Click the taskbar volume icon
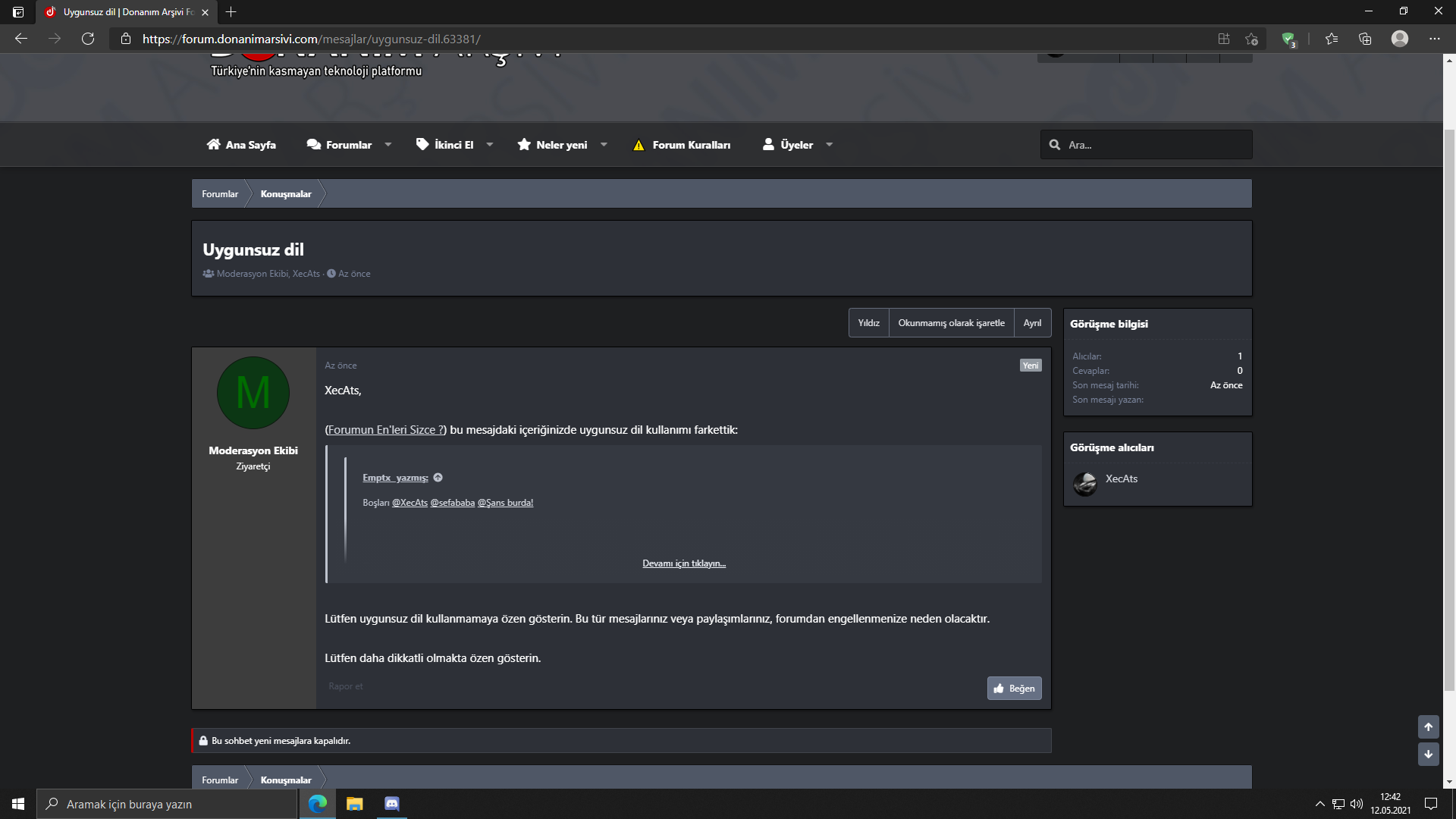 tap(1357, 804)
